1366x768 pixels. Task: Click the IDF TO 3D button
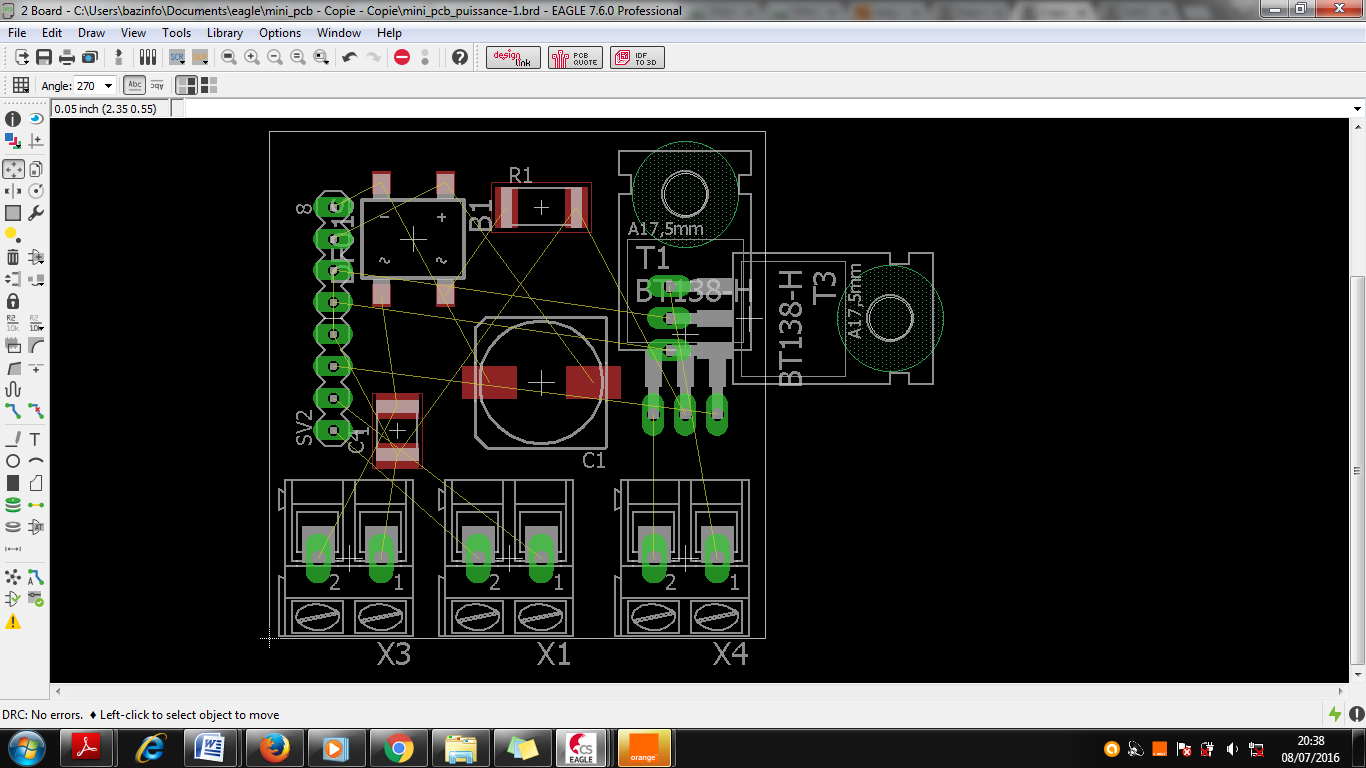(x=637, y=58)
